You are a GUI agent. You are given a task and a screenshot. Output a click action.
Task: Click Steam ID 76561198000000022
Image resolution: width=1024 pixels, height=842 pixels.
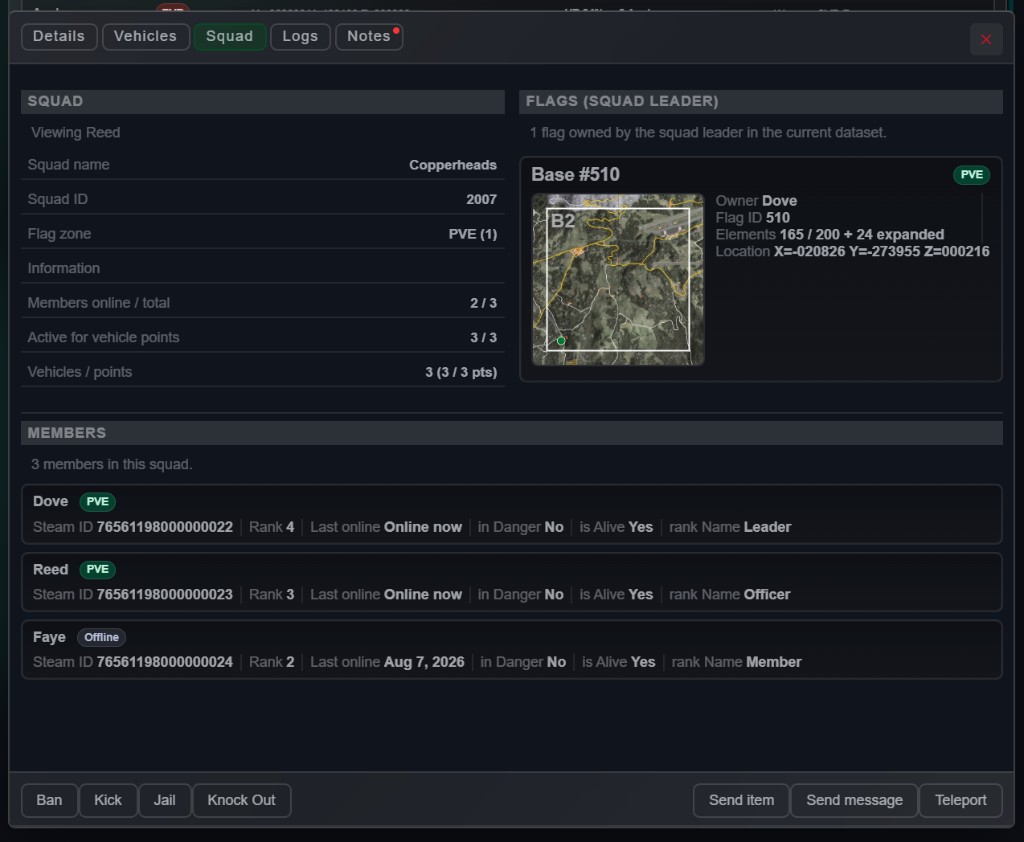click(165, 527)
